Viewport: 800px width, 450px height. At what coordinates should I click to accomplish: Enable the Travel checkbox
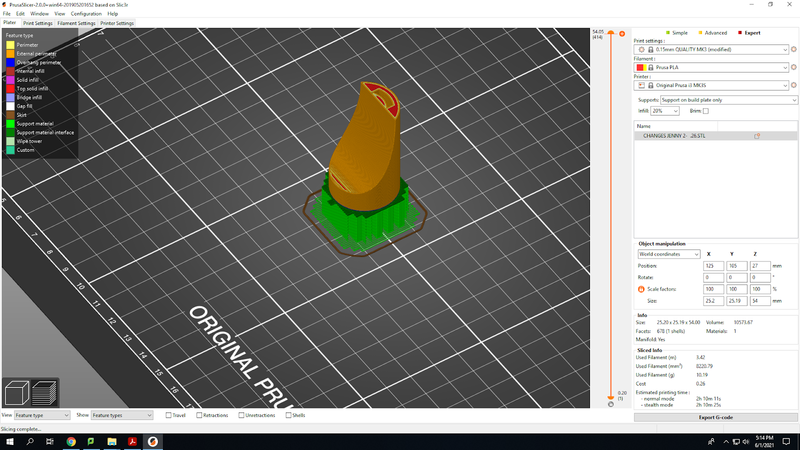click(x=168, y=415)
